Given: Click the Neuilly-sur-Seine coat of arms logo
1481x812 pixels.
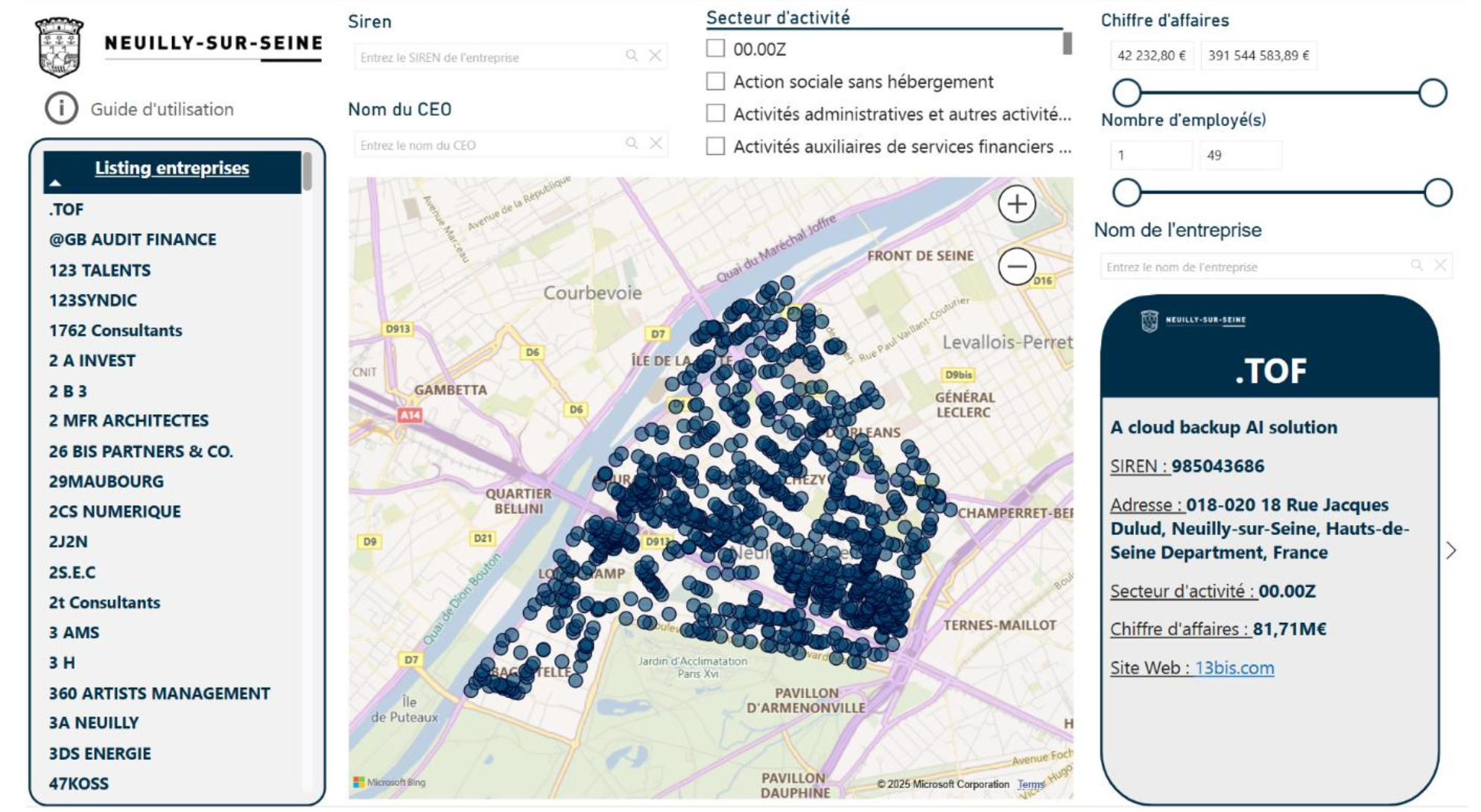Looking at the screenshot, I should click(x=59, y=47).
